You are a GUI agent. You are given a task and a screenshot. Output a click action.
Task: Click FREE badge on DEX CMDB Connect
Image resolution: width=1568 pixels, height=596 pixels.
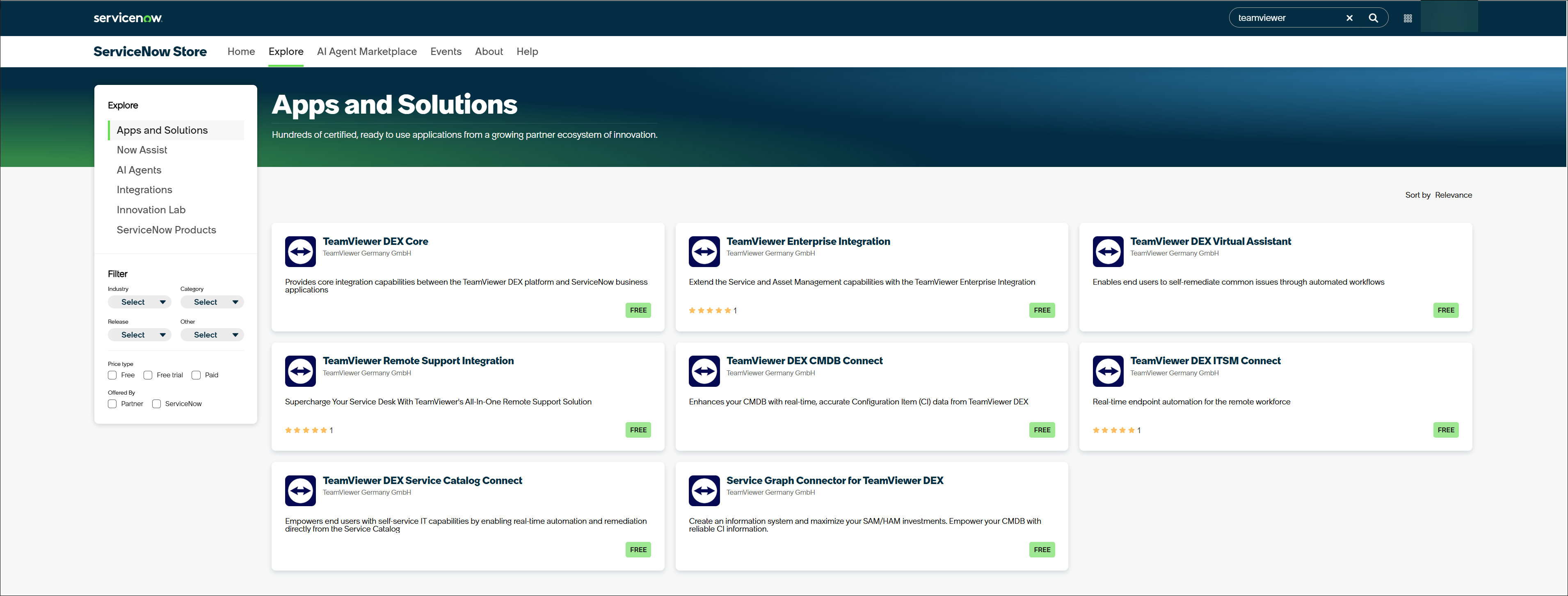[1042, 430]
